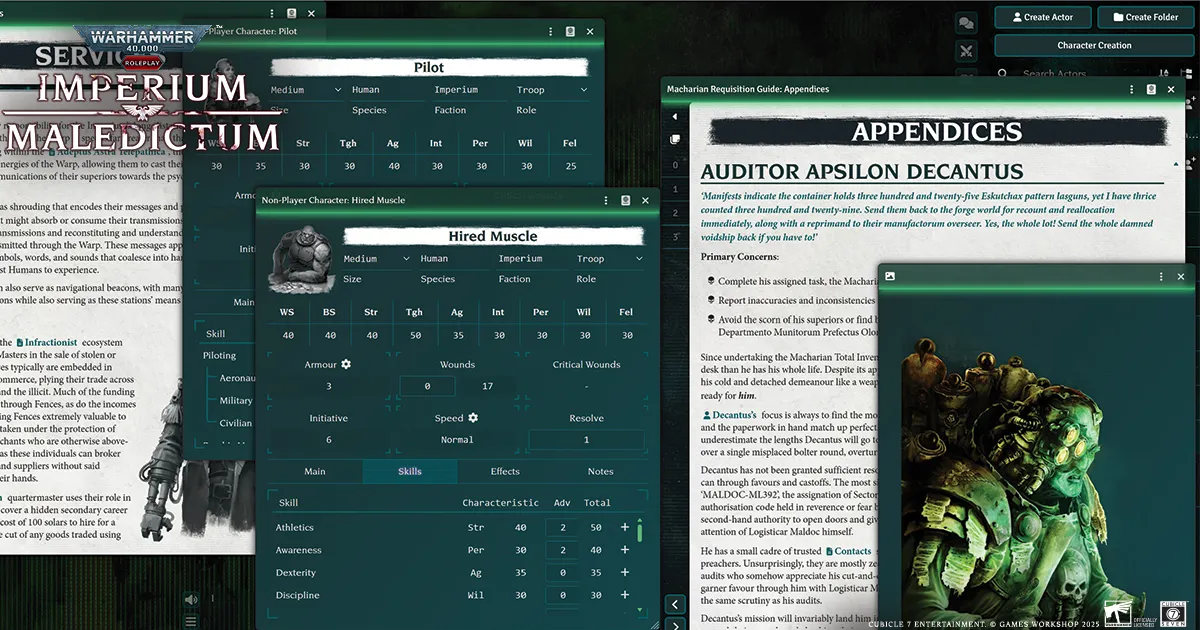1200x630 pixels.
Task: Open the Role dropdown on the Pilot sheet
Action: coord(552,90)
